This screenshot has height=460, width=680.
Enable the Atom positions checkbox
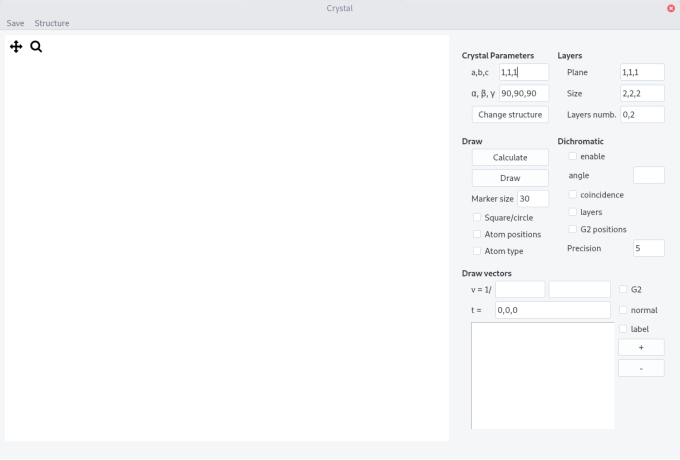(477, 234)
